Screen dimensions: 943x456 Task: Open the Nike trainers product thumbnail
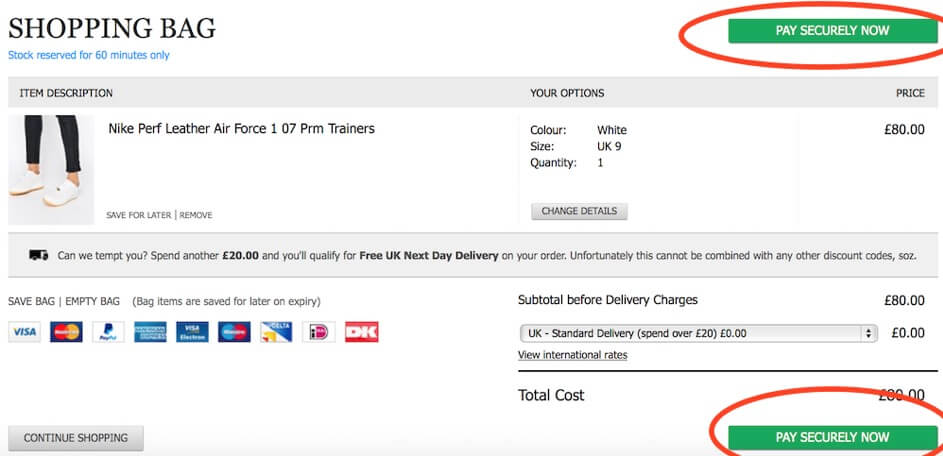pyautogui.click(x=51, y=169)
